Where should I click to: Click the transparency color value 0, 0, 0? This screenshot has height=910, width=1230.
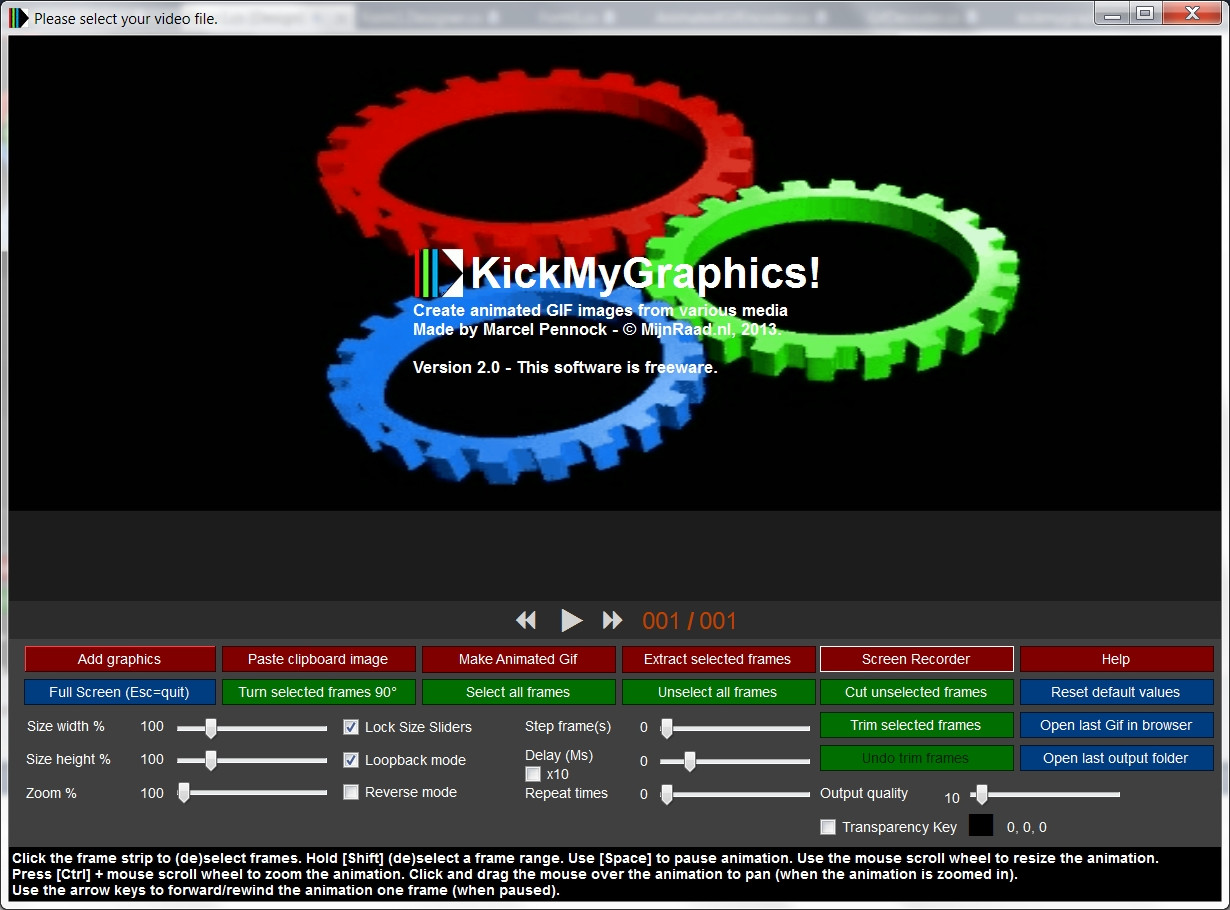(x=1027, y=827)
